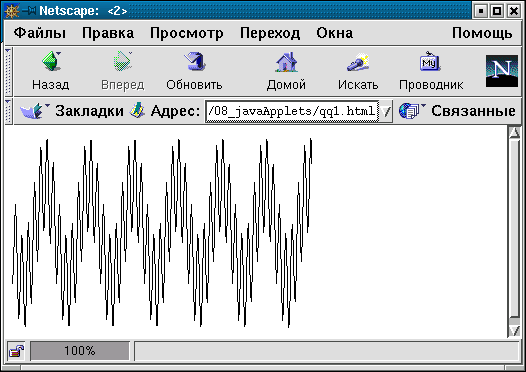The width and height of the screenshot is (526, 372).
Task: Open search with the Искать icon
Action: 358,62
